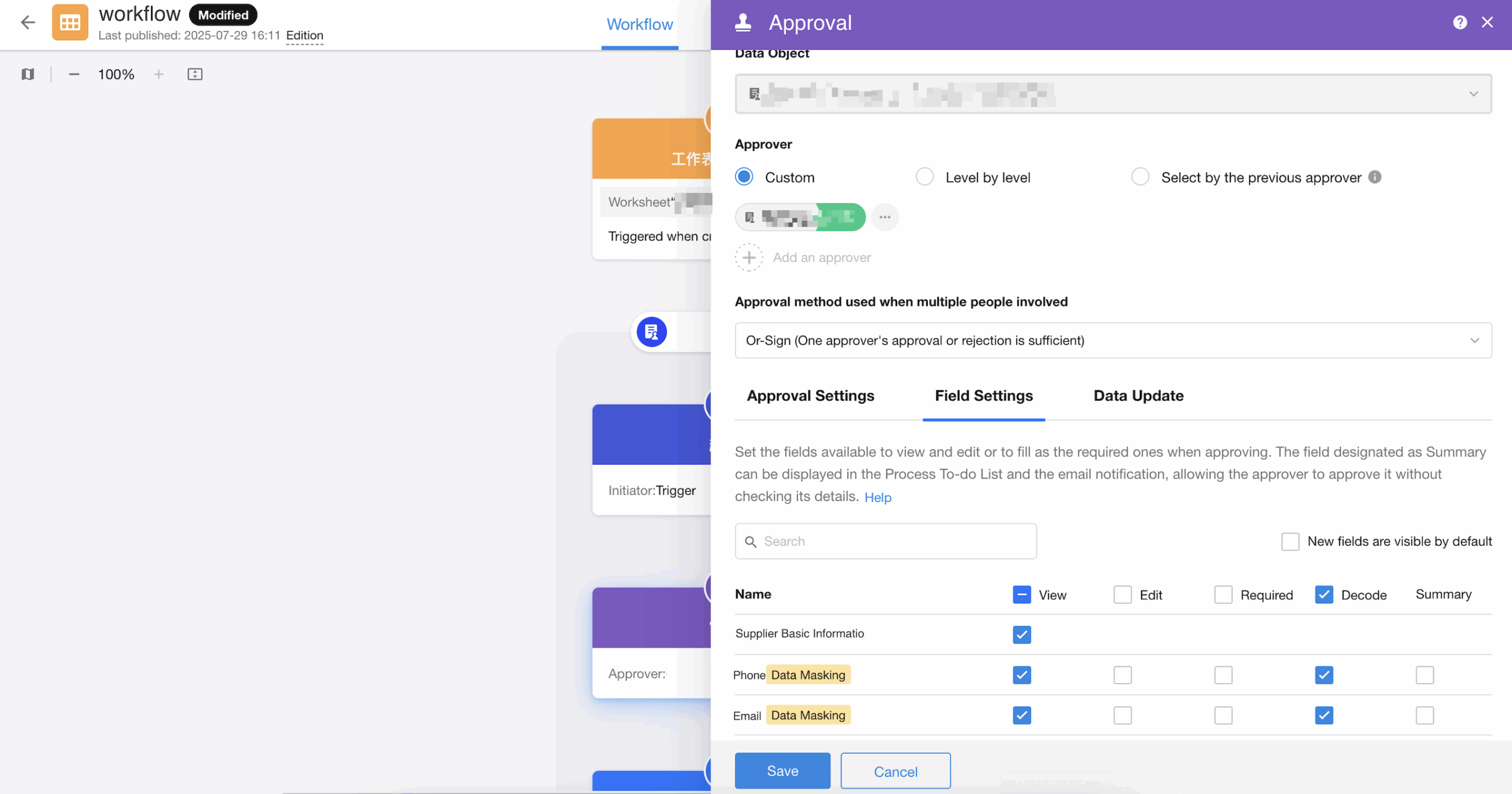Save the approval settings
Image resolution: width=1512 pixels, height=794 pixels.
[x=783, y=771]
